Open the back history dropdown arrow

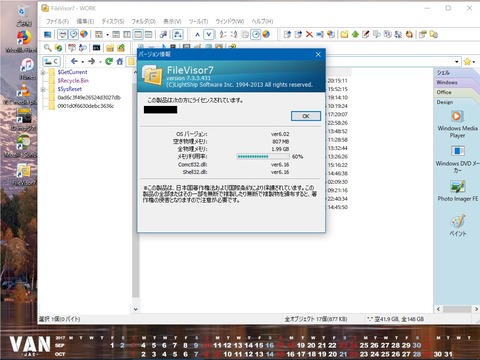82,62
